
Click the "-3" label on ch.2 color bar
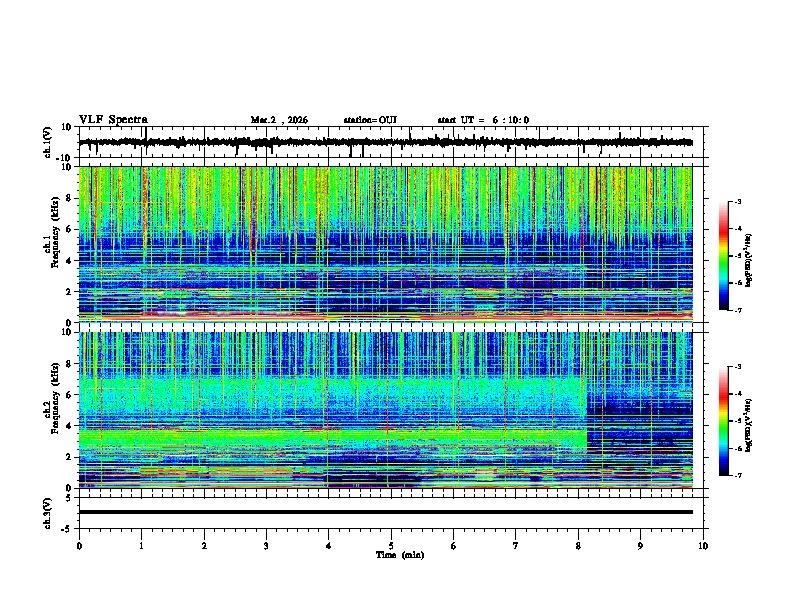tap(738, 367)
